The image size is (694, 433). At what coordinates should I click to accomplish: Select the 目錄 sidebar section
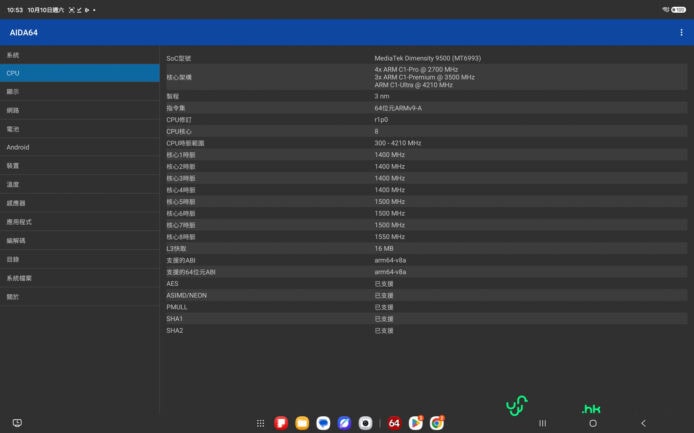80,259
